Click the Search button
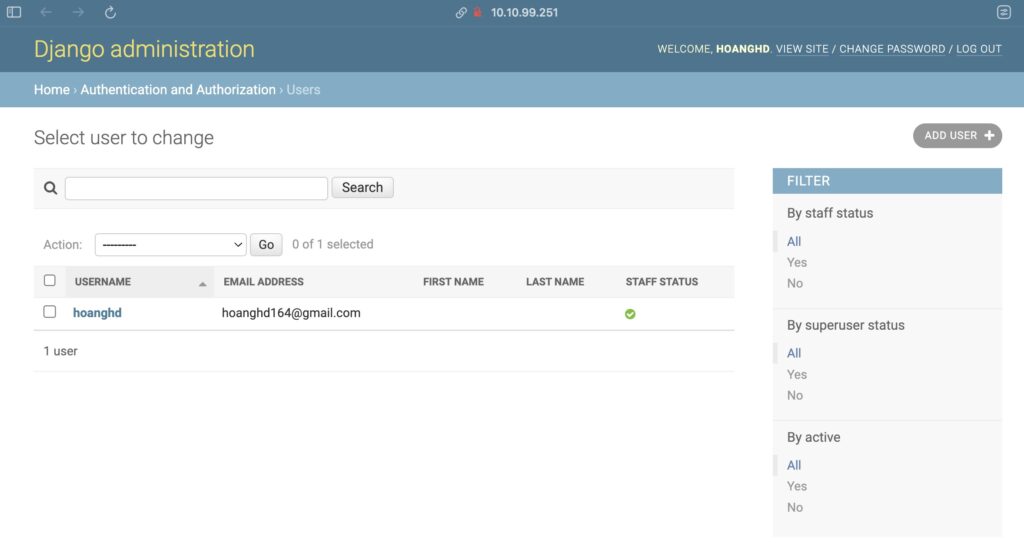The height and width of the screenshot is (543, 1024). point(362,188)
